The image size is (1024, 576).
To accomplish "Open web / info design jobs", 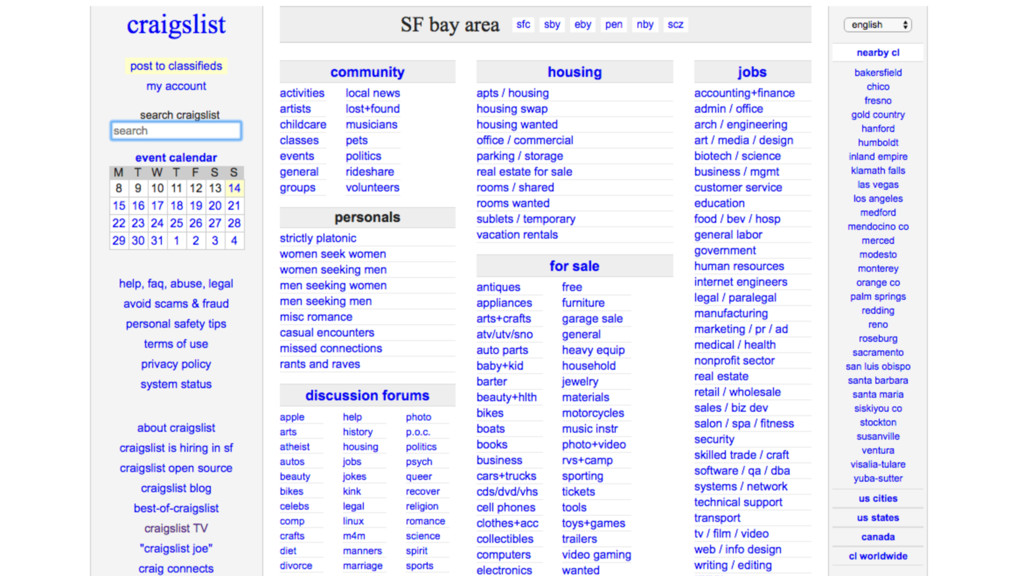I will pos(738,549).
